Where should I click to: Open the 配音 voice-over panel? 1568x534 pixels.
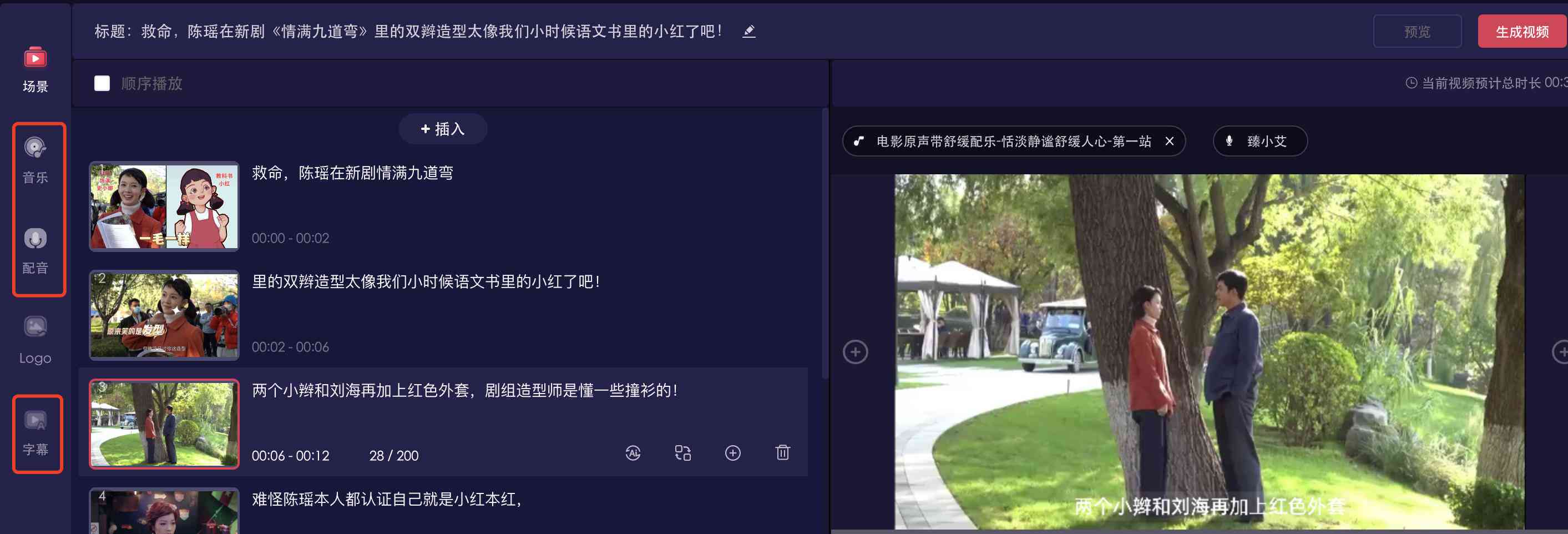coord(36,251)
